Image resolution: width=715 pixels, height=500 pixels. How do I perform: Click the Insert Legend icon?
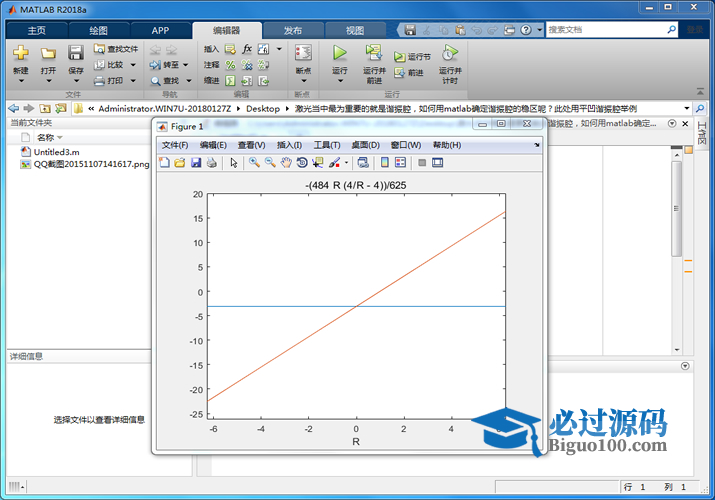click(x=400, y=162)
